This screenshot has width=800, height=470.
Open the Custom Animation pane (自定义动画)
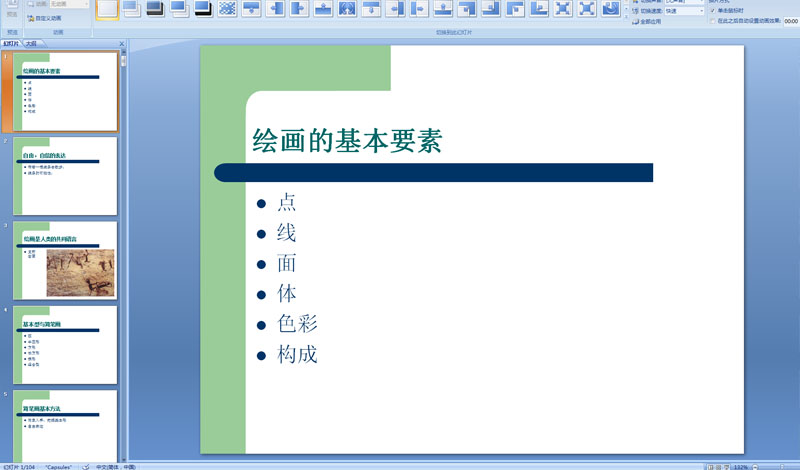[44, 18]
